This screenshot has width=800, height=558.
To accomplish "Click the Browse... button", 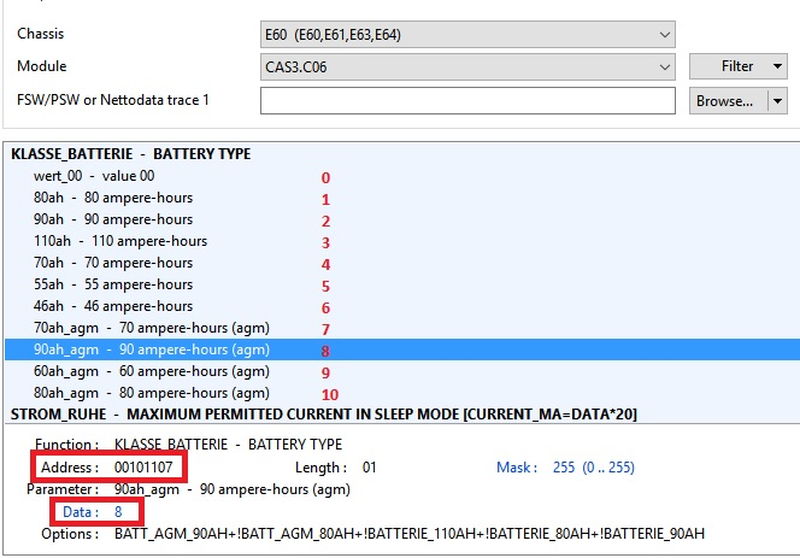I will tap(725, 101).
